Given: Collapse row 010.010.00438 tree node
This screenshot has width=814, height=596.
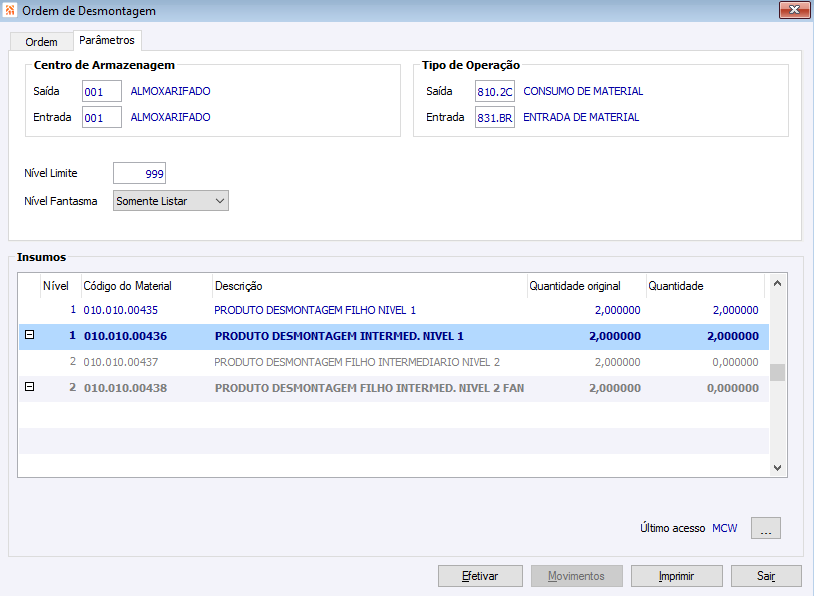Looking at the screenshot, I should click(x=30, y=387).
